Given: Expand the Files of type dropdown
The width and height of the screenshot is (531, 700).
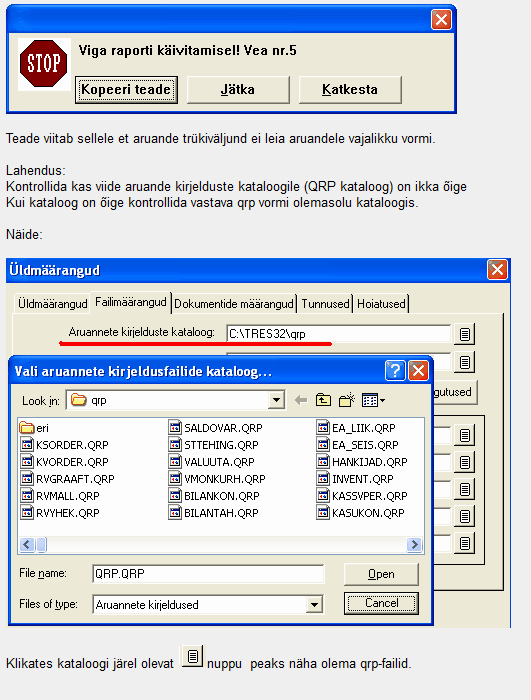Looking at the screenshot, I should pyautogui.click(x=314, y=604).
